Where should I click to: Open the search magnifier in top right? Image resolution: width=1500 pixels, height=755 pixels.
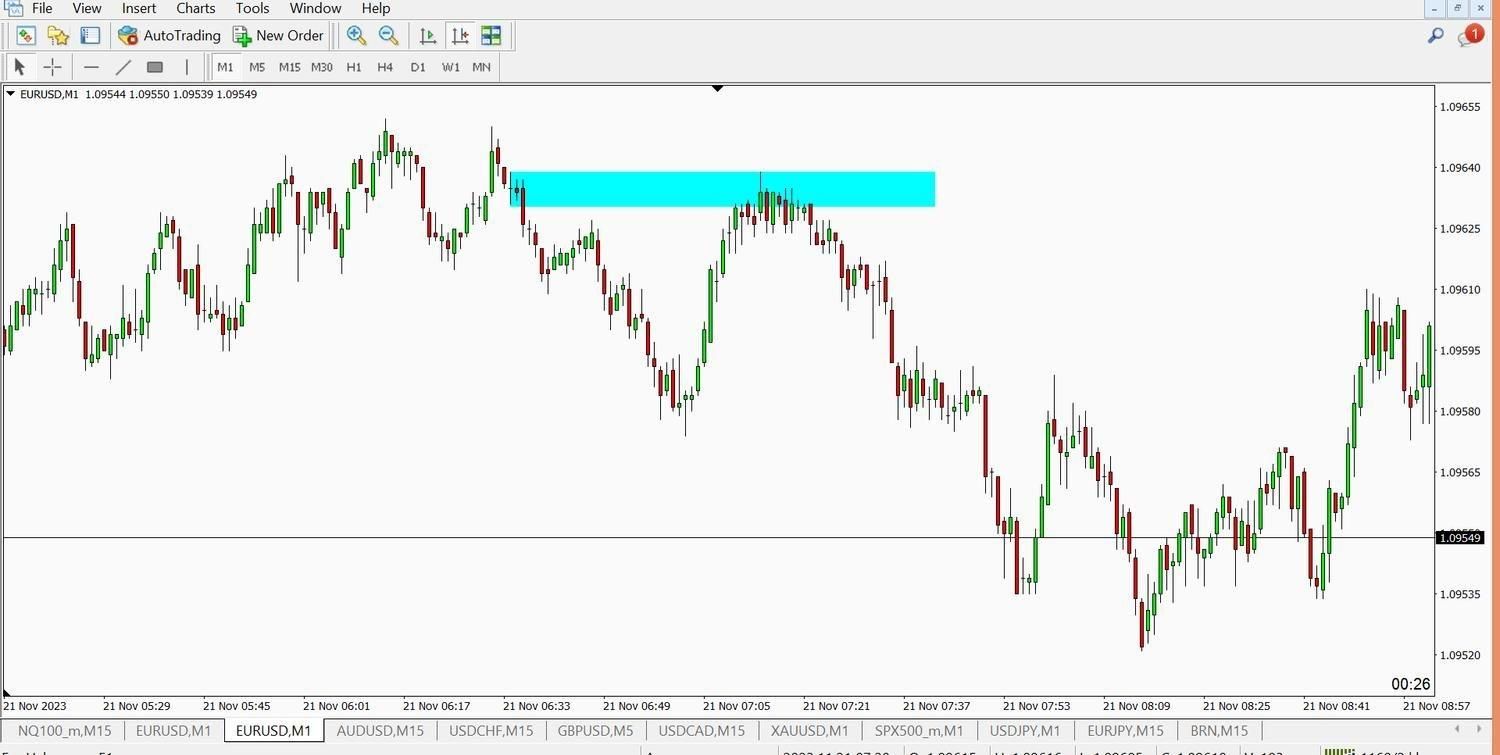click(x=1435, y=36)
